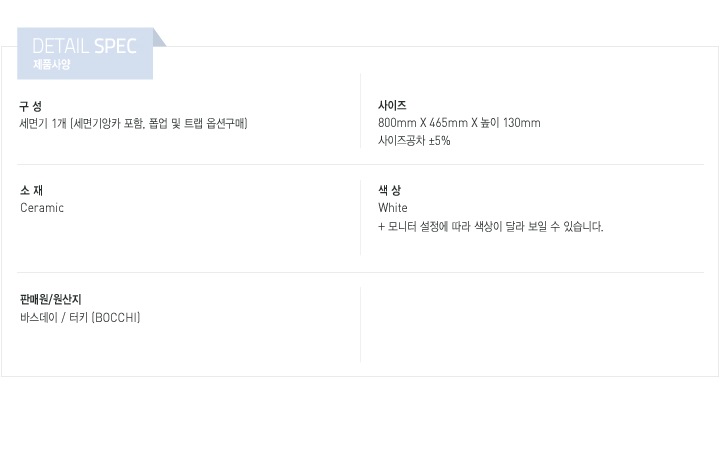Click the monitor color disclaimer note
The image size is (720, 462).
491,227
